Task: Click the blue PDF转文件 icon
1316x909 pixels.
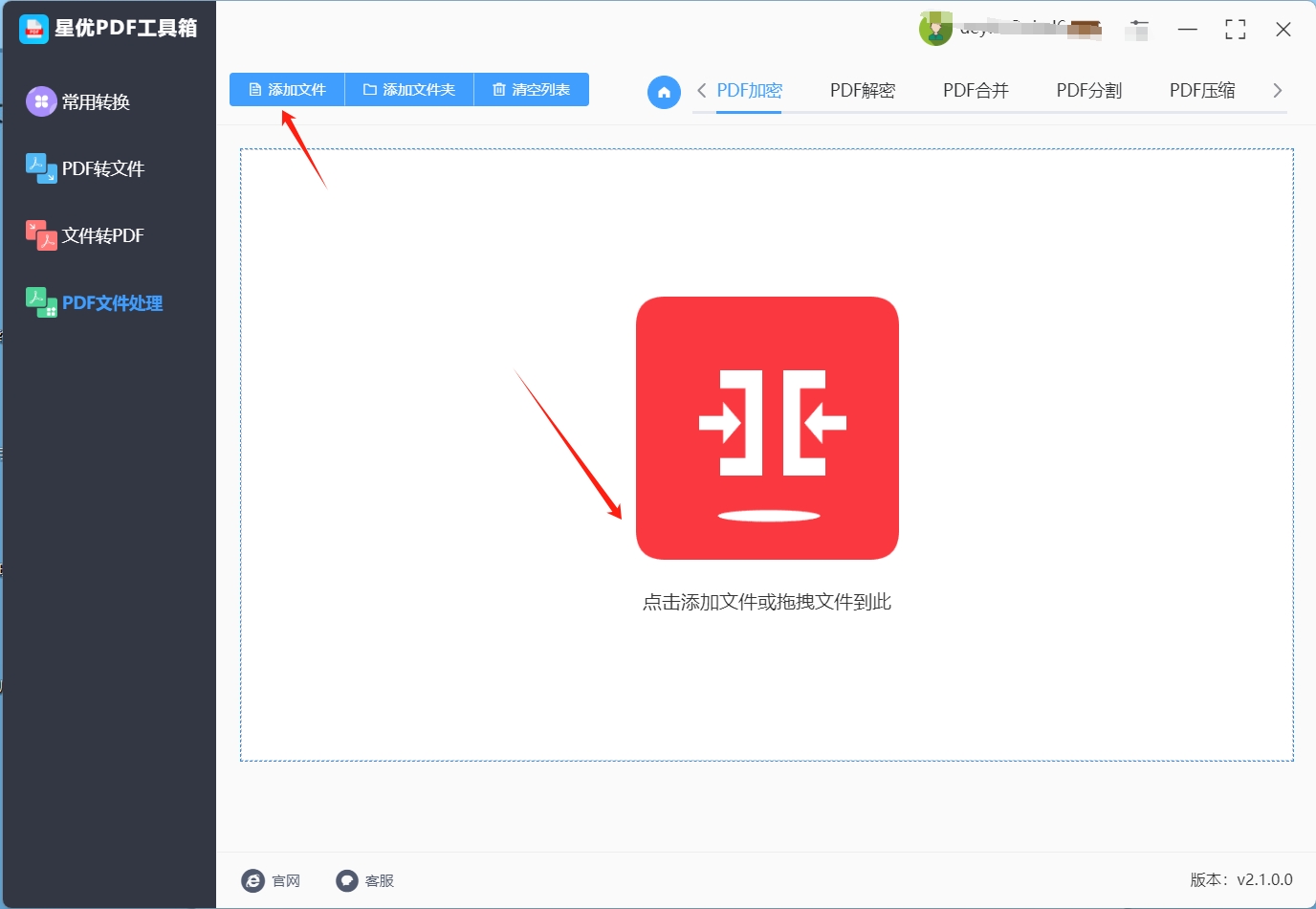Action: [41, 168]
